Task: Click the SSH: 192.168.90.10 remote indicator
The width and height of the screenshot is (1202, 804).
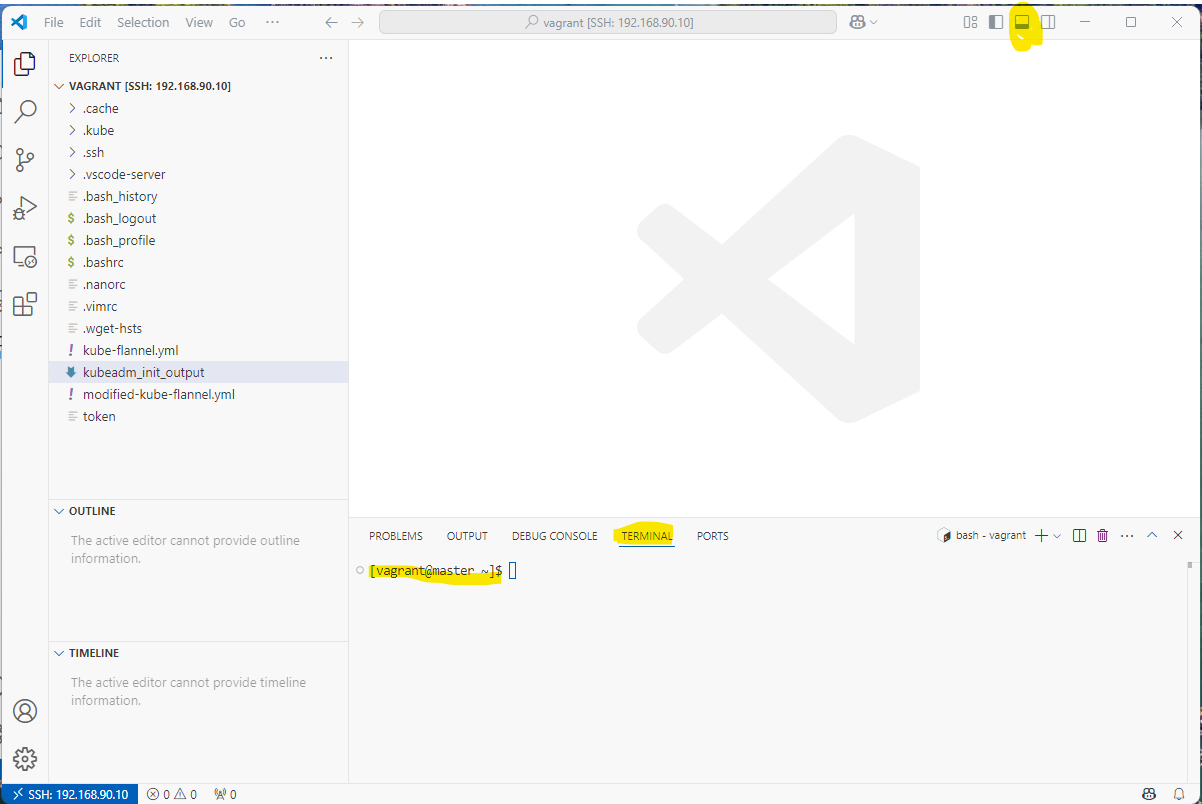Action: pos(69,794)
